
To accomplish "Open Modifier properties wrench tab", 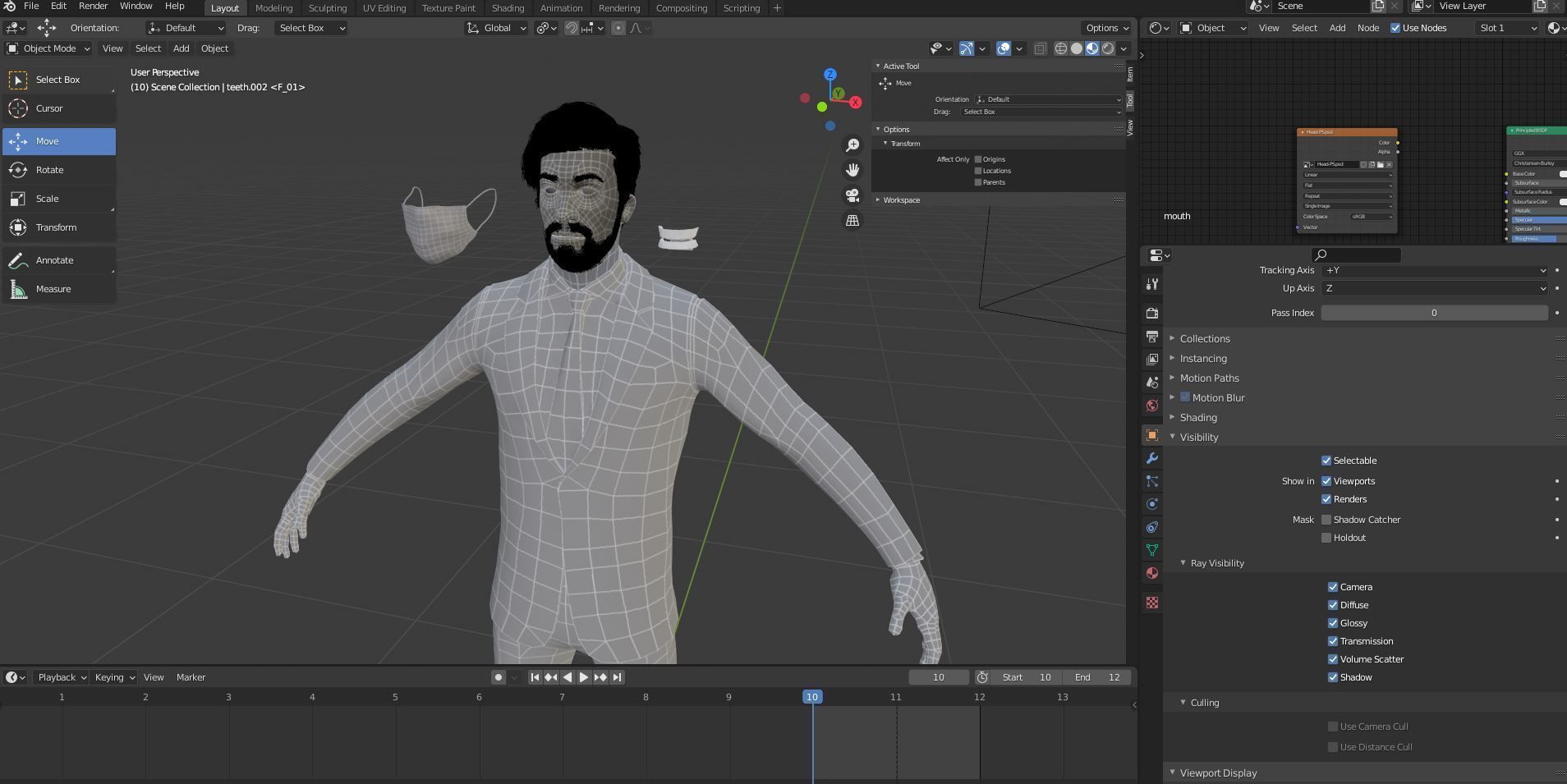I will point(1152,458).
